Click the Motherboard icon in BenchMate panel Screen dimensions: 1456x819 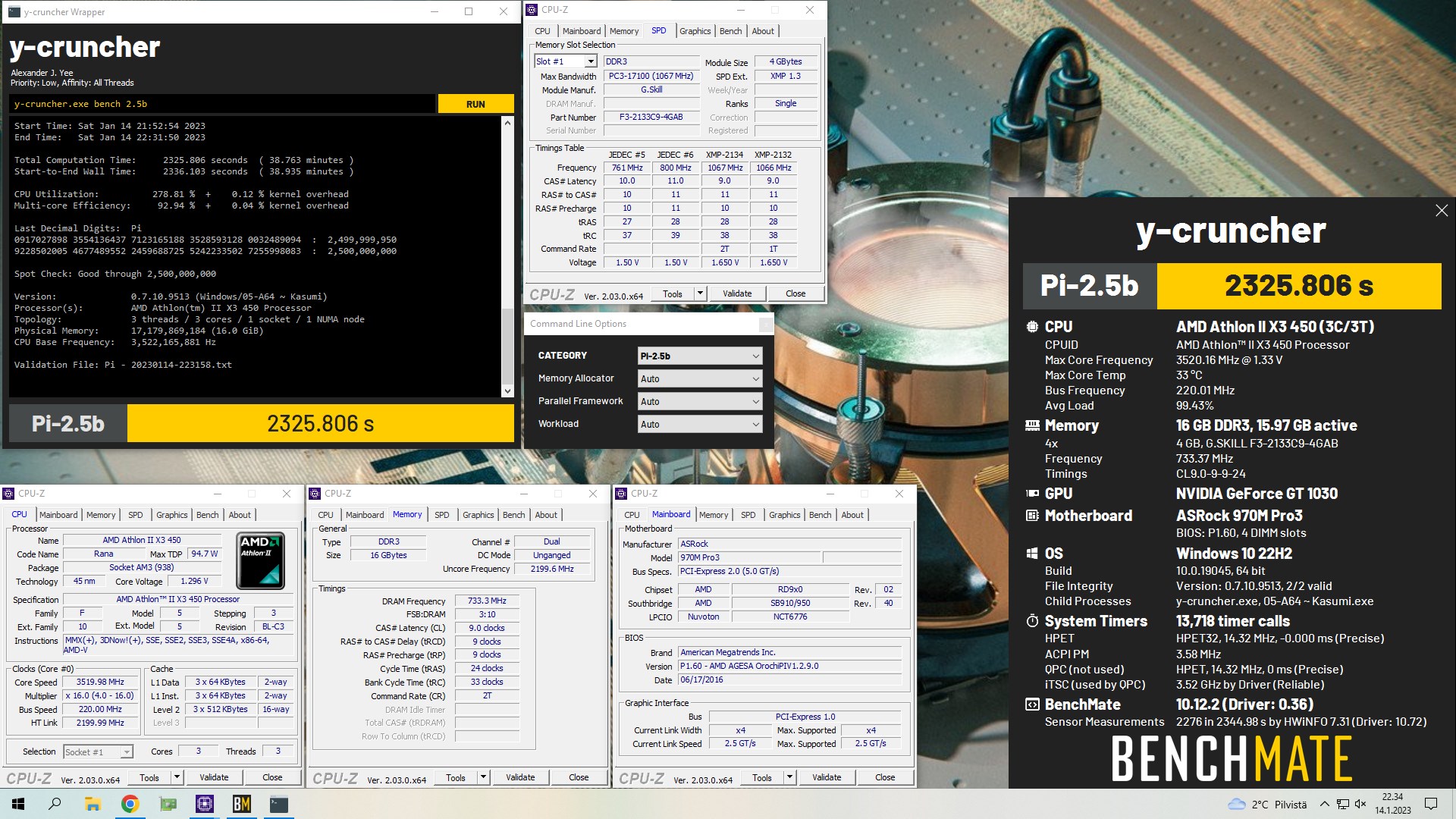pyautogui.click(x=1032, y=516)
